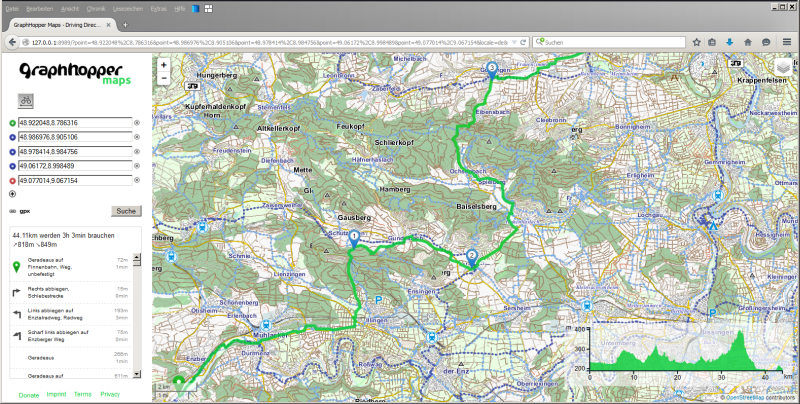Open the chat bubble toolbar icon
The image size is (800, 404).
(766, 42)
